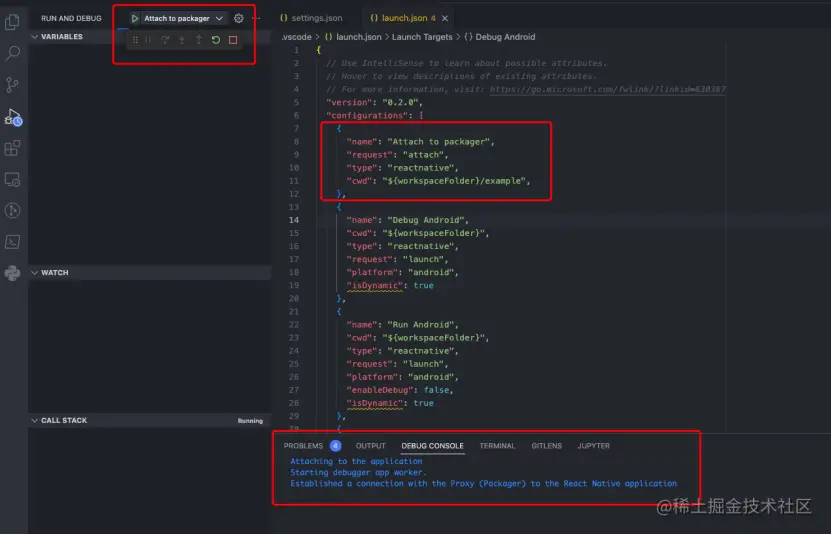Switch to the Terminal panel tab
This screenshot has height=535, width=831.
coord(497,446)
